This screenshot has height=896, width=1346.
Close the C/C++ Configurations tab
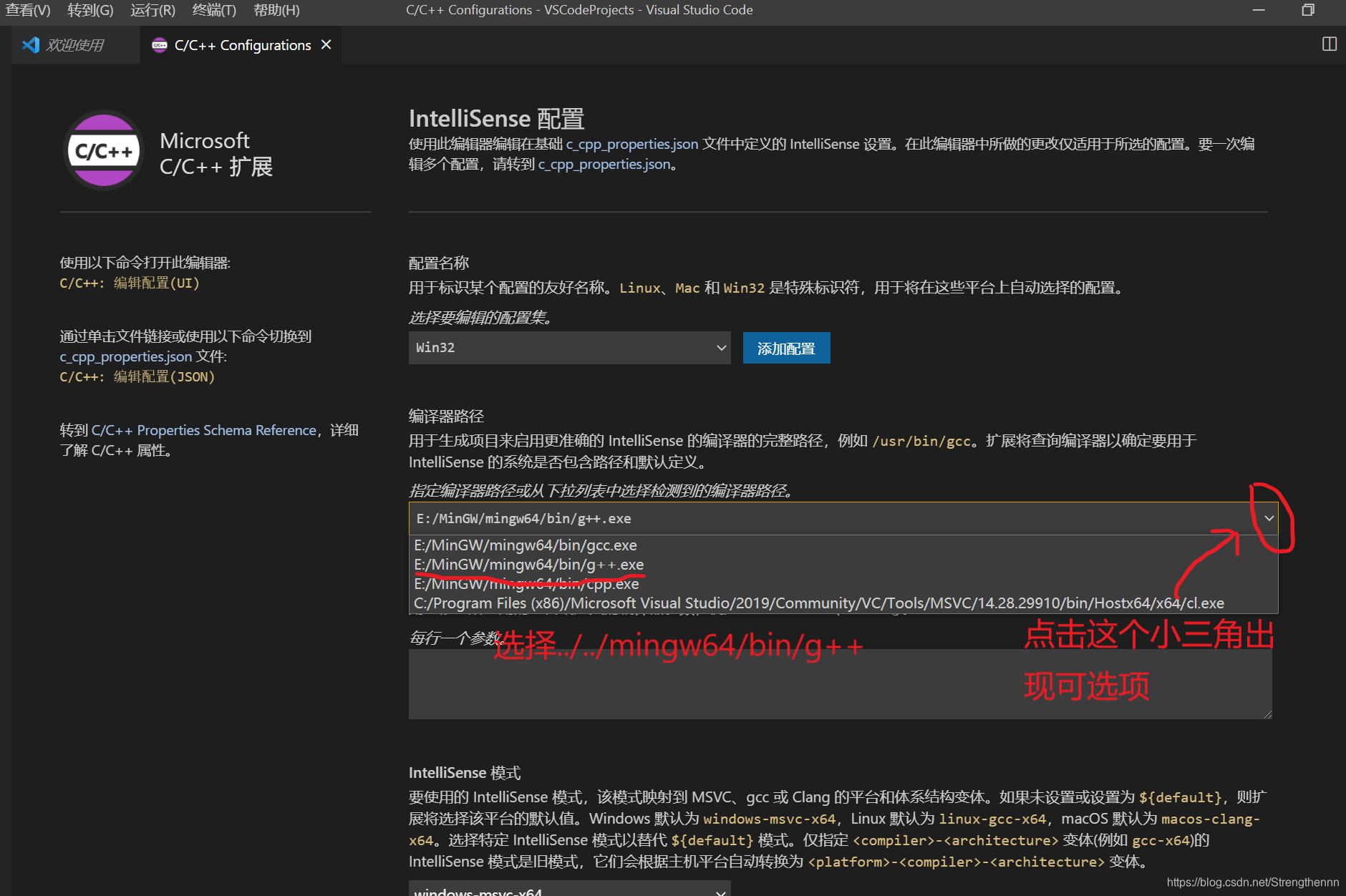(x=326, y=44)
